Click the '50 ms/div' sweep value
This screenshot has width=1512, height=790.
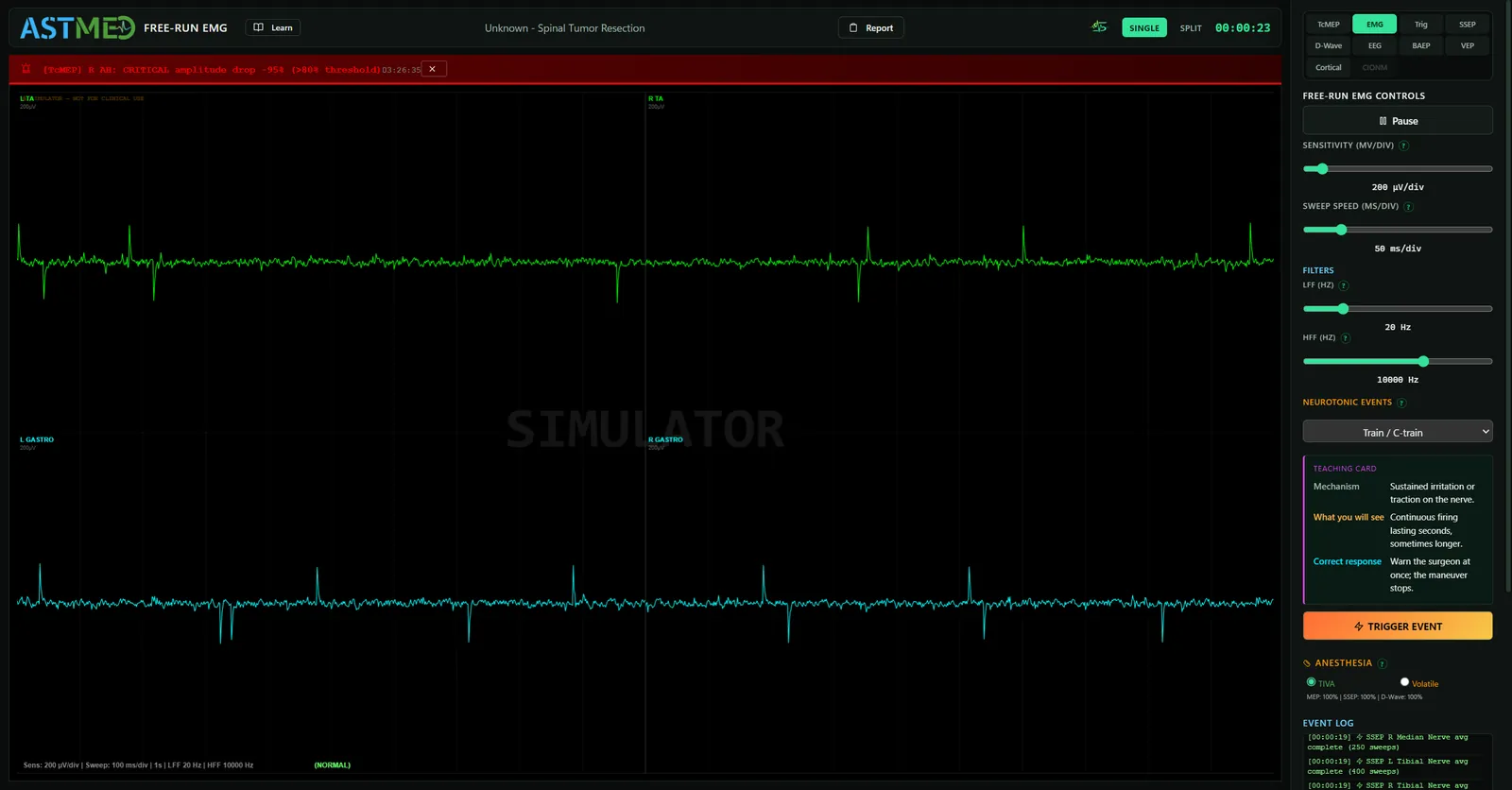click(x=1398, y=249)
